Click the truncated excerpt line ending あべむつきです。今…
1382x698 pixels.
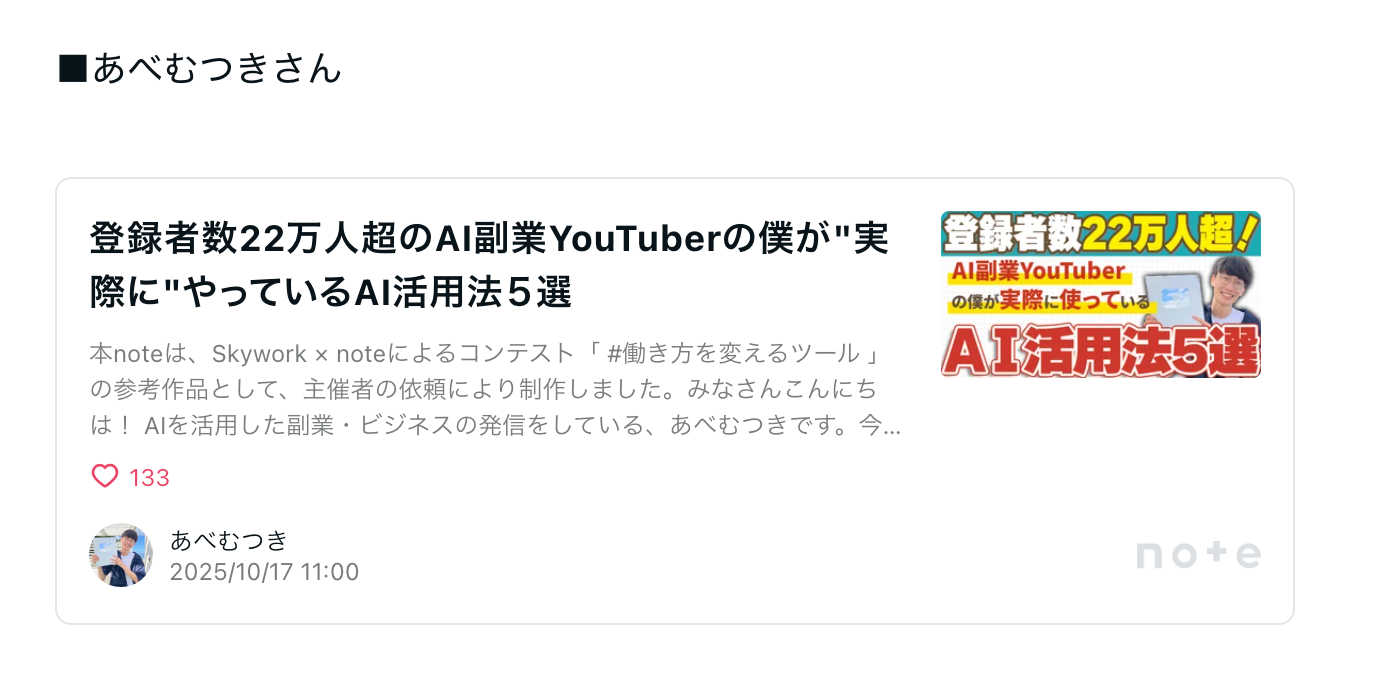click(495, 426)
